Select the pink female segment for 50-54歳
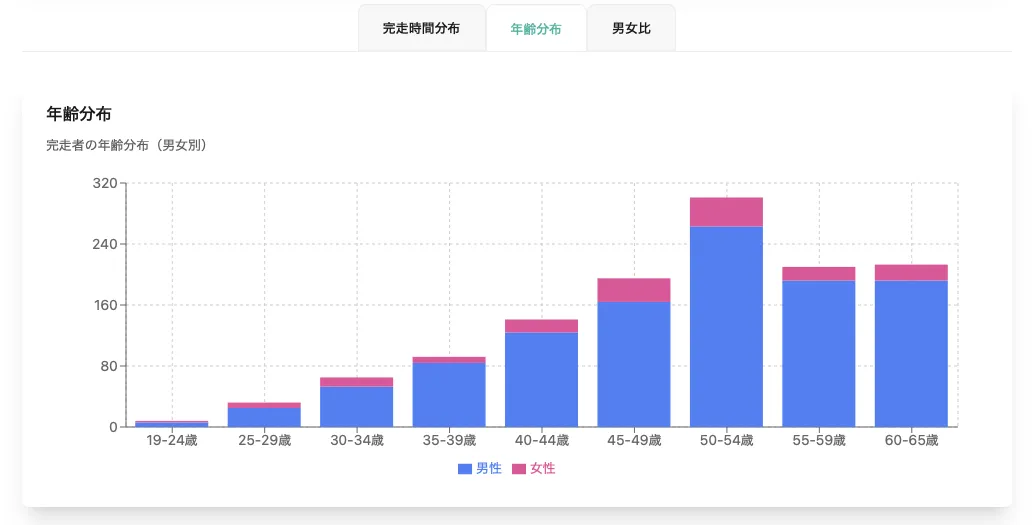The height and width of the screenshot is (525, 1035). (726, 212)
